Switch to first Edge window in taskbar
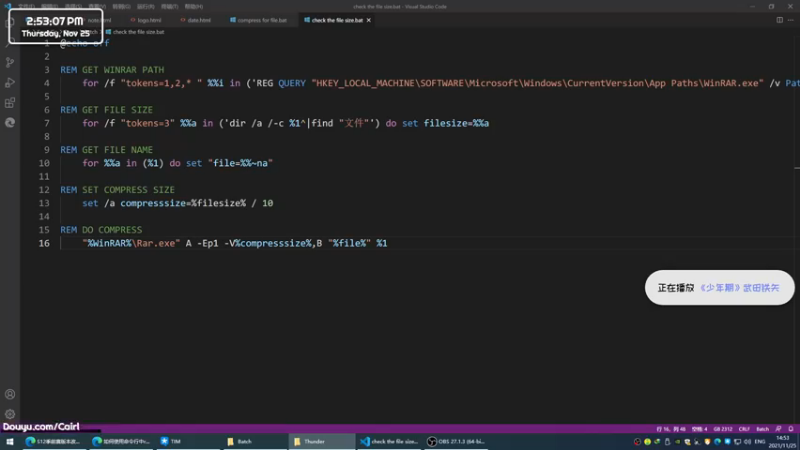The width and height of the screenshot is (800, 450). pos(53,441)
